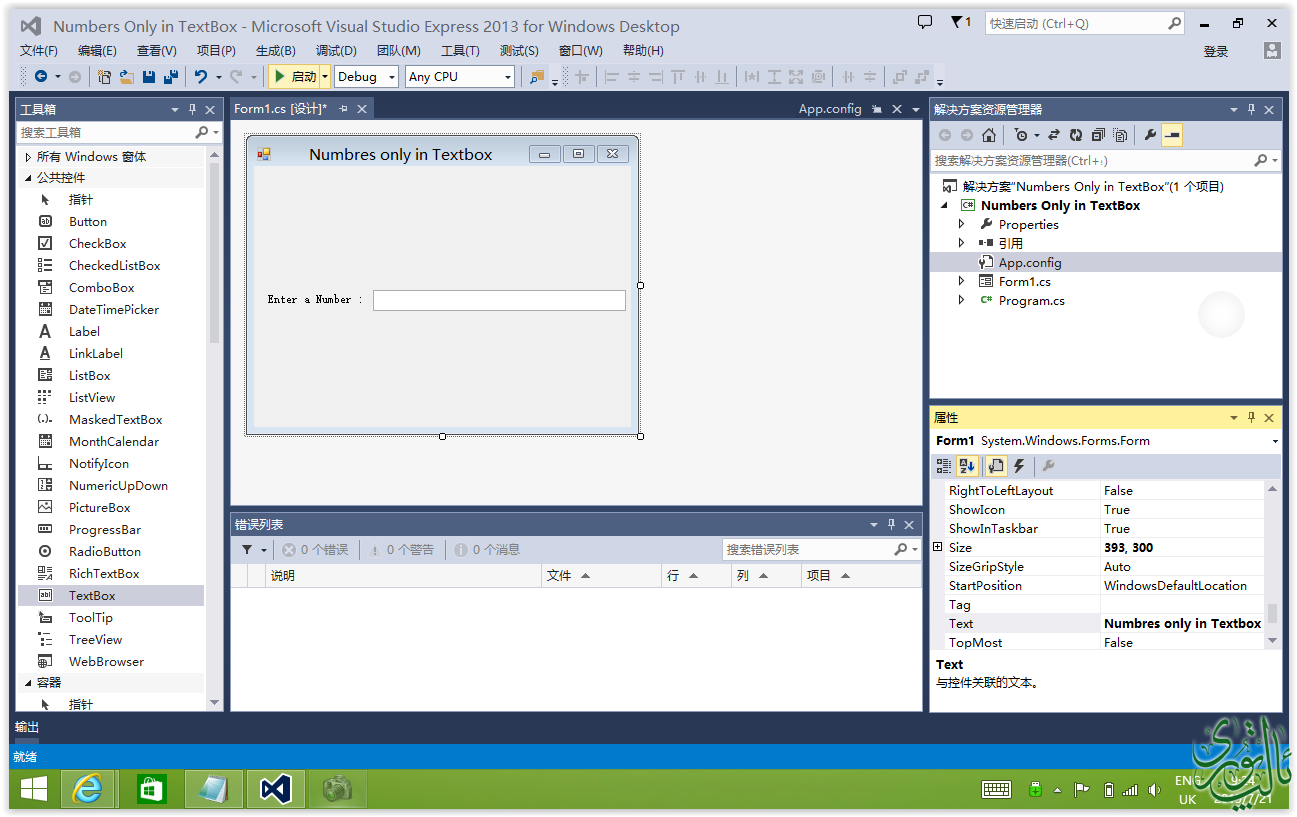Click the Undo arrow icon in toolbar

coord(201,77)
